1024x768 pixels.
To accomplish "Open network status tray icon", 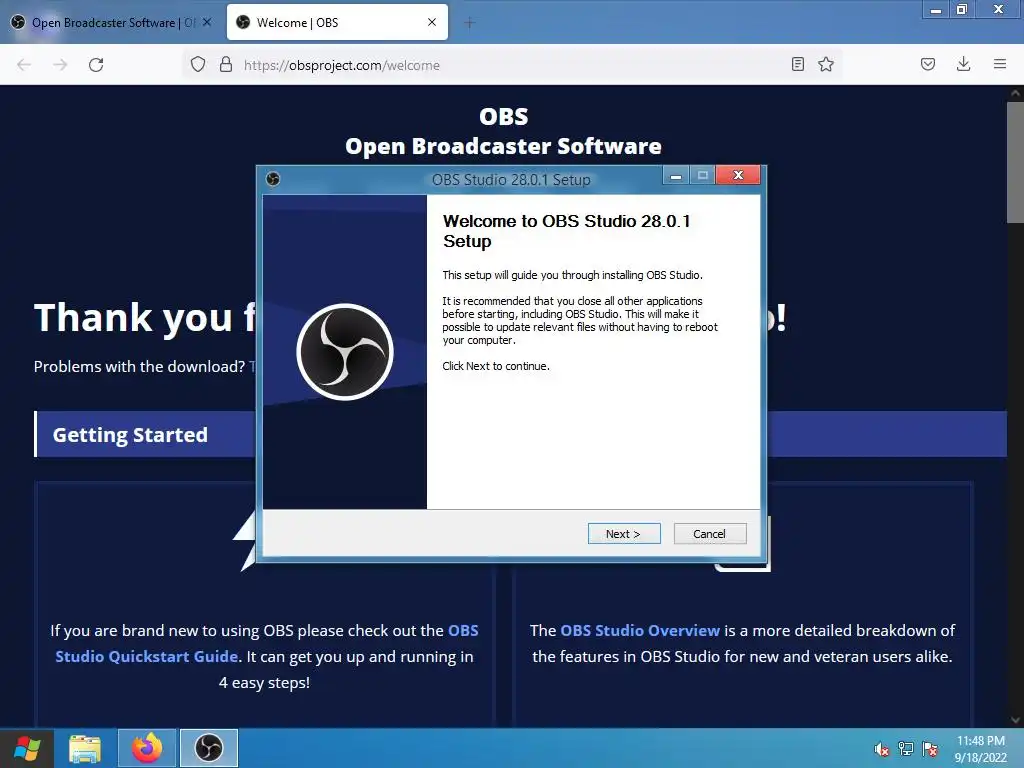I will click(906, 749).
